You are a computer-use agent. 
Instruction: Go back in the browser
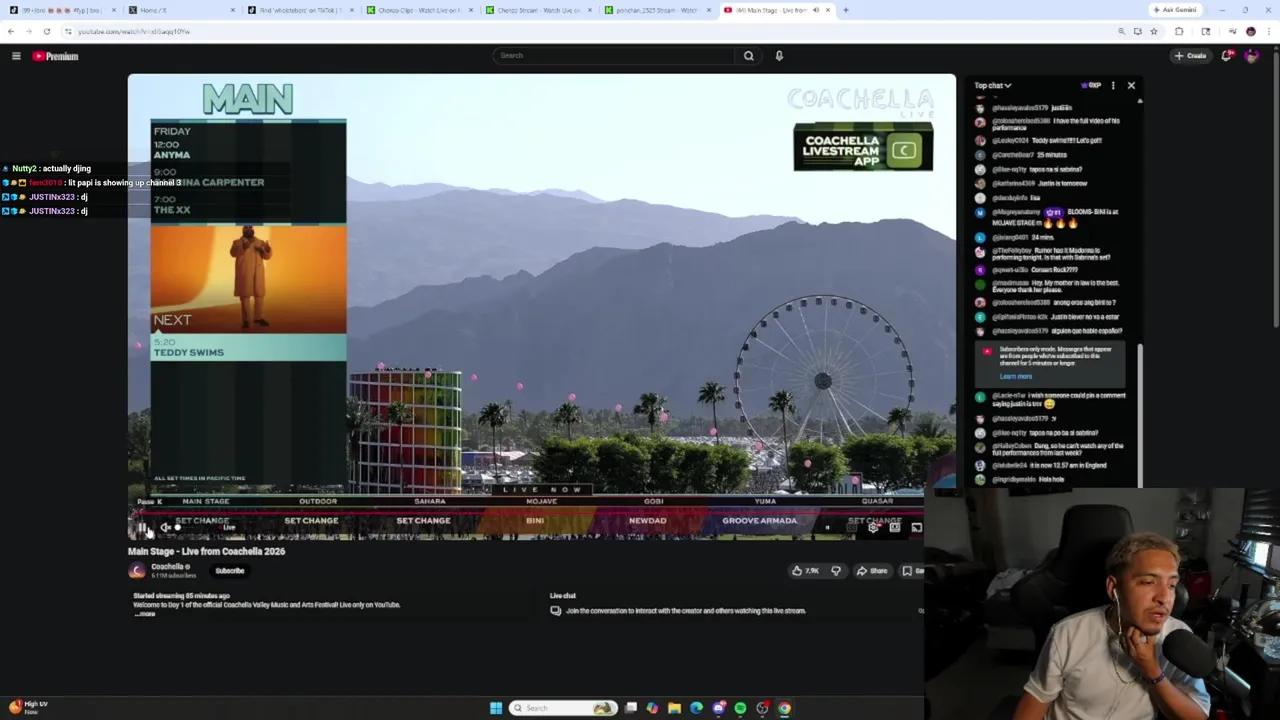pos(11,31)
